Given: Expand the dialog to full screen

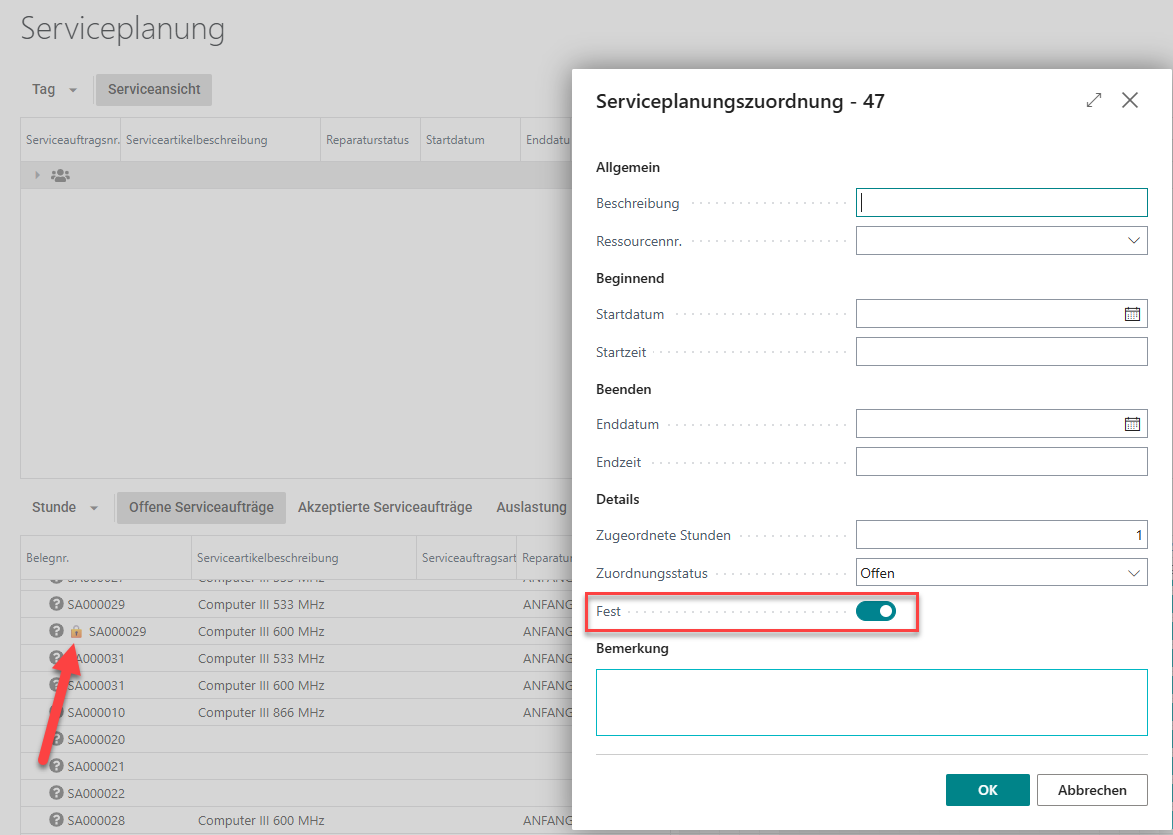Looking at the screenshot, I should coord(1094,100).
